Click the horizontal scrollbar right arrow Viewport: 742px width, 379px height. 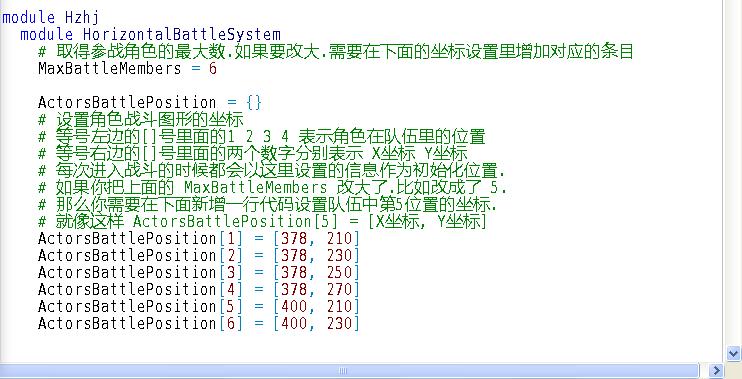tap(716, 370)
